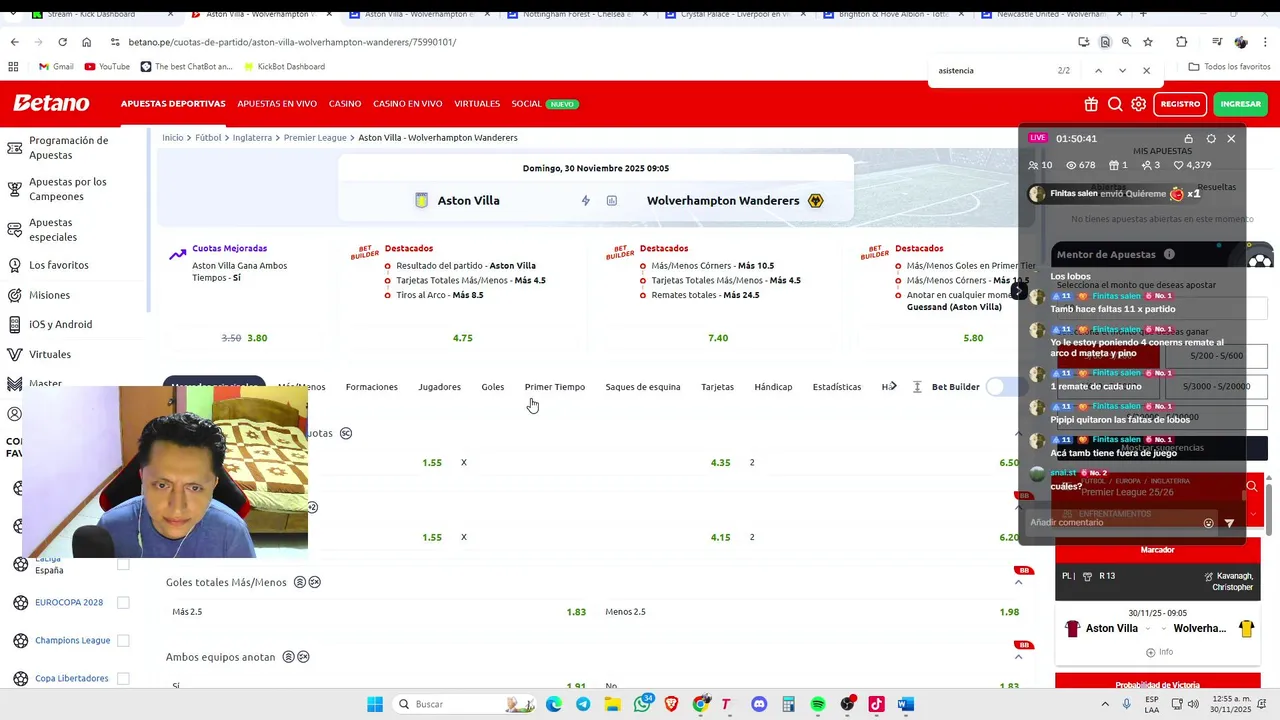Click the REGISTRO button

coord(1180,104)
